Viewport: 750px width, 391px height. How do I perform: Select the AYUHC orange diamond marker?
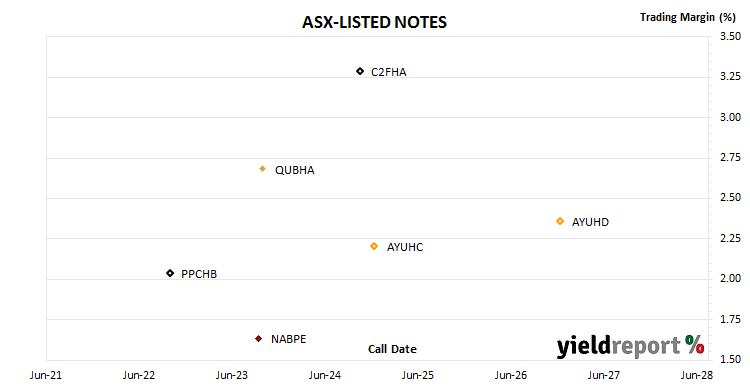click(x=374, y=246)
